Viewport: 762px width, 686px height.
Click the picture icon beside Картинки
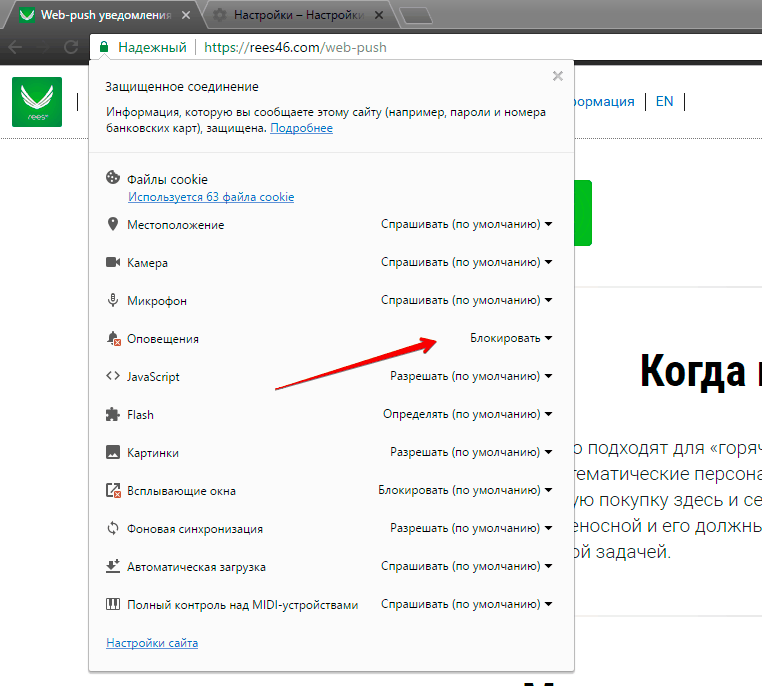(x=113, y=452)
